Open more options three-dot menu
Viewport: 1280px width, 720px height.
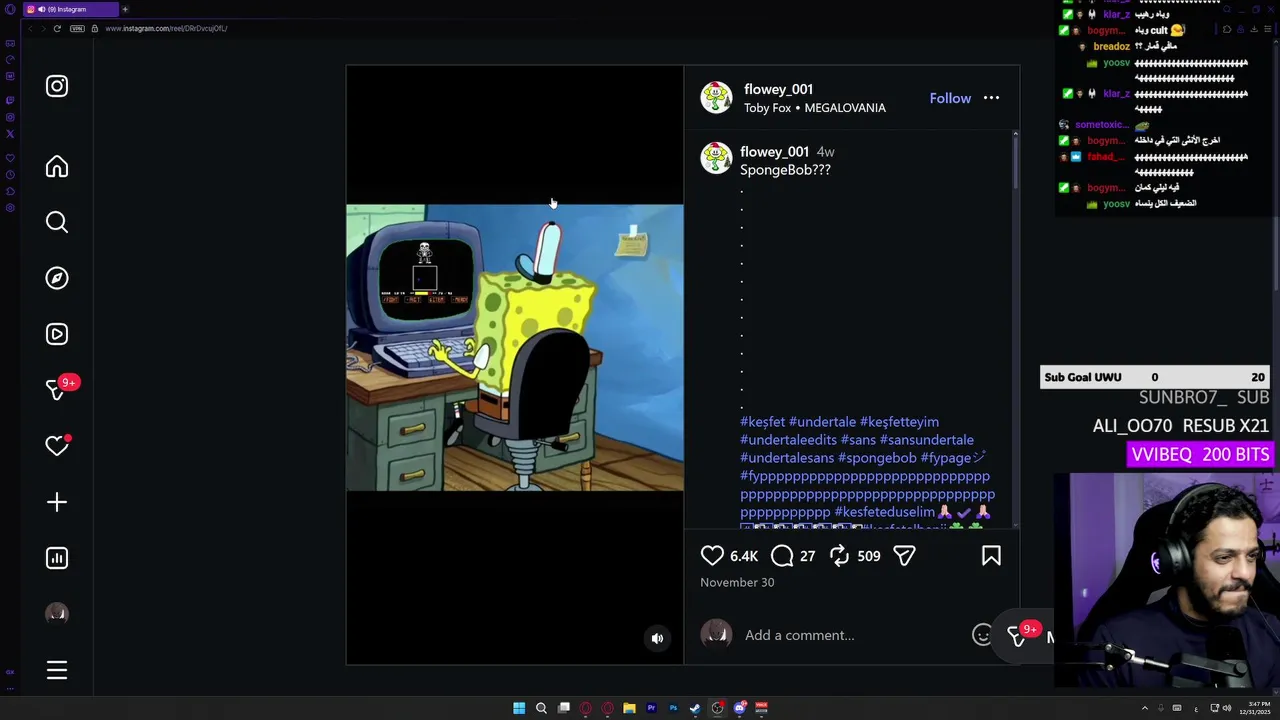pos(991,98)
